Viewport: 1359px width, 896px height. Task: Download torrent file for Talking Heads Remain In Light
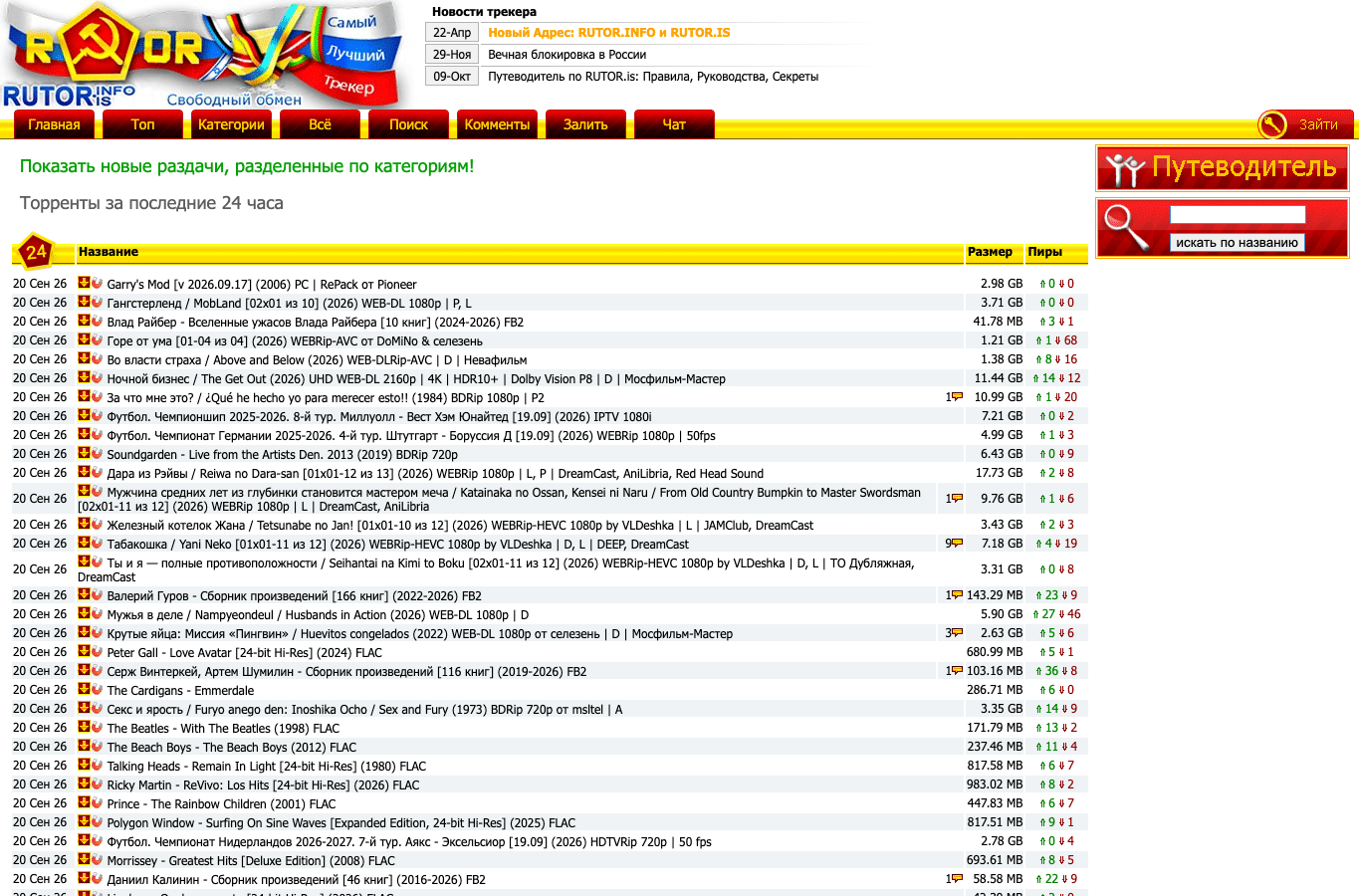point(85,765)
